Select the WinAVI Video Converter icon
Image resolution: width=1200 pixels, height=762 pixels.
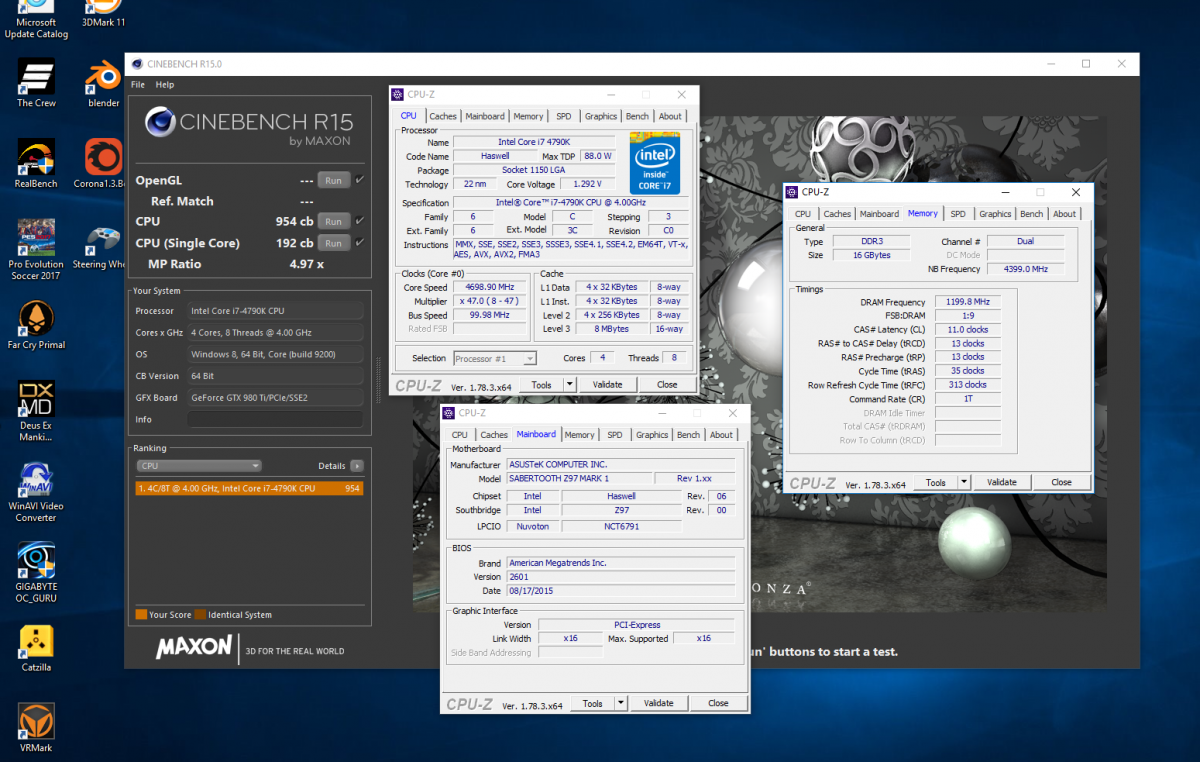(36, 492)
